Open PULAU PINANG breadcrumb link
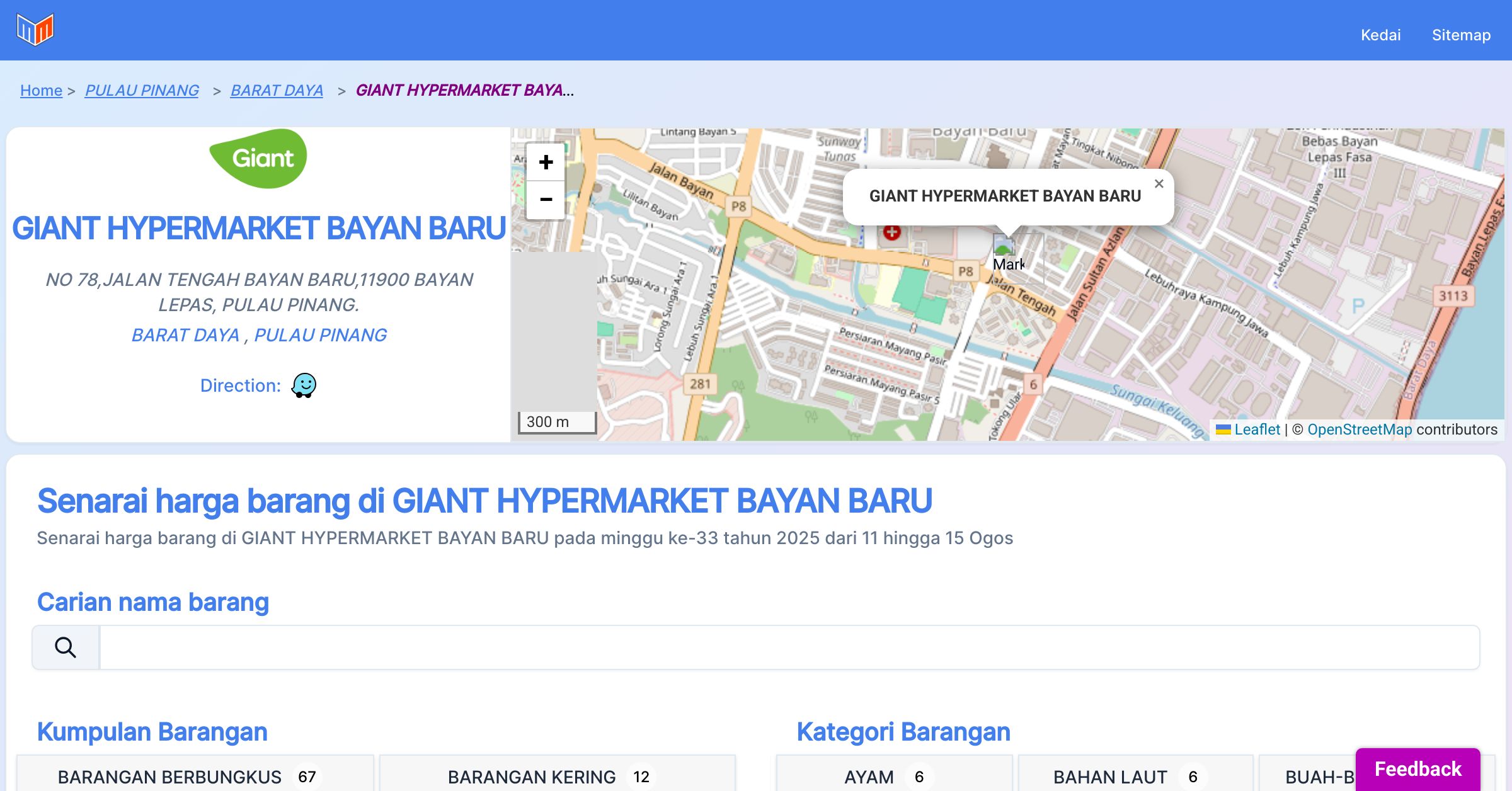The image size is (1512, 791). 142,90
